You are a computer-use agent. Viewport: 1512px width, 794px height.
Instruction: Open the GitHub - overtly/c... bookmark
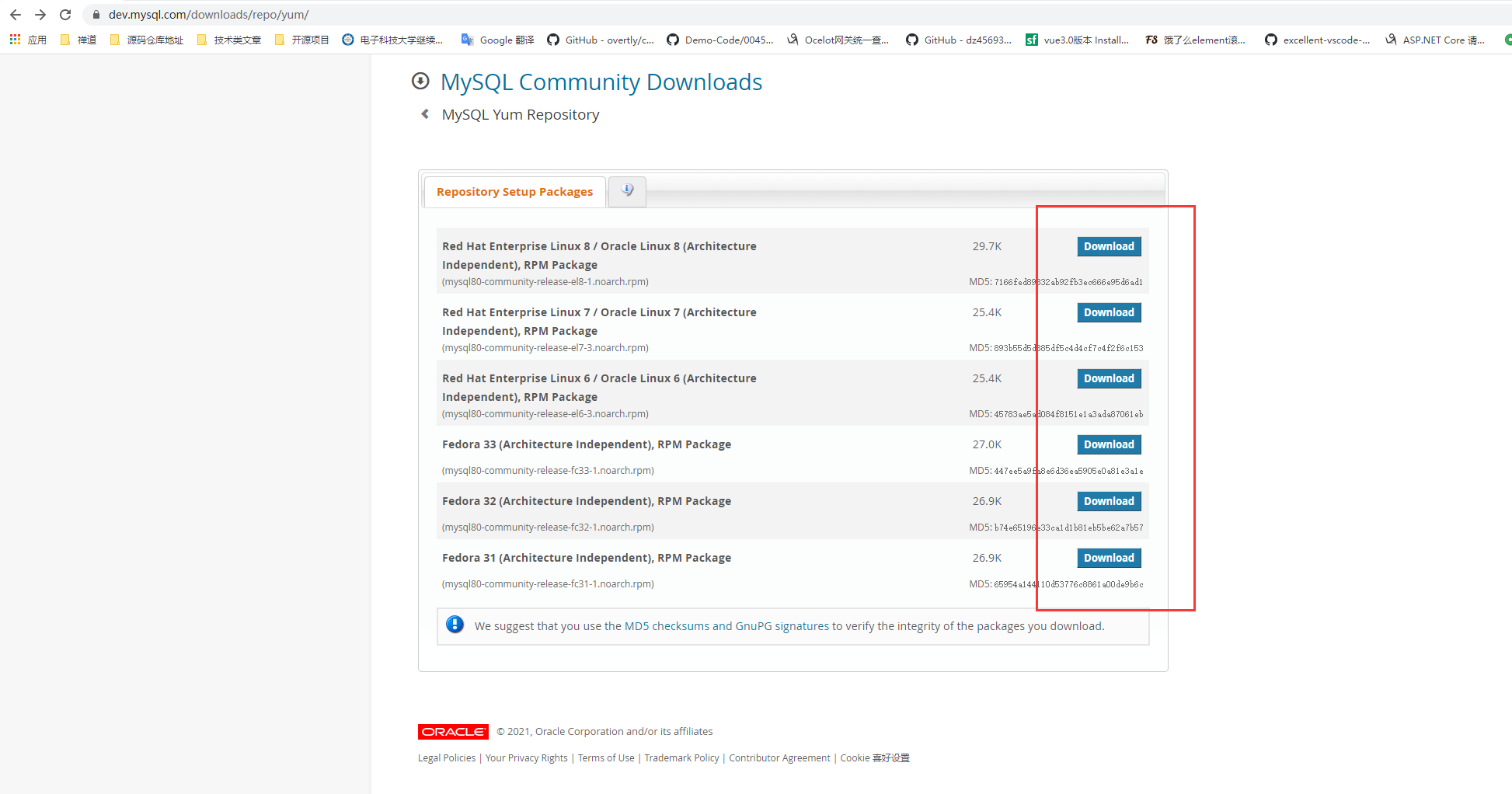pyautogui.click(x=601, y=40)
